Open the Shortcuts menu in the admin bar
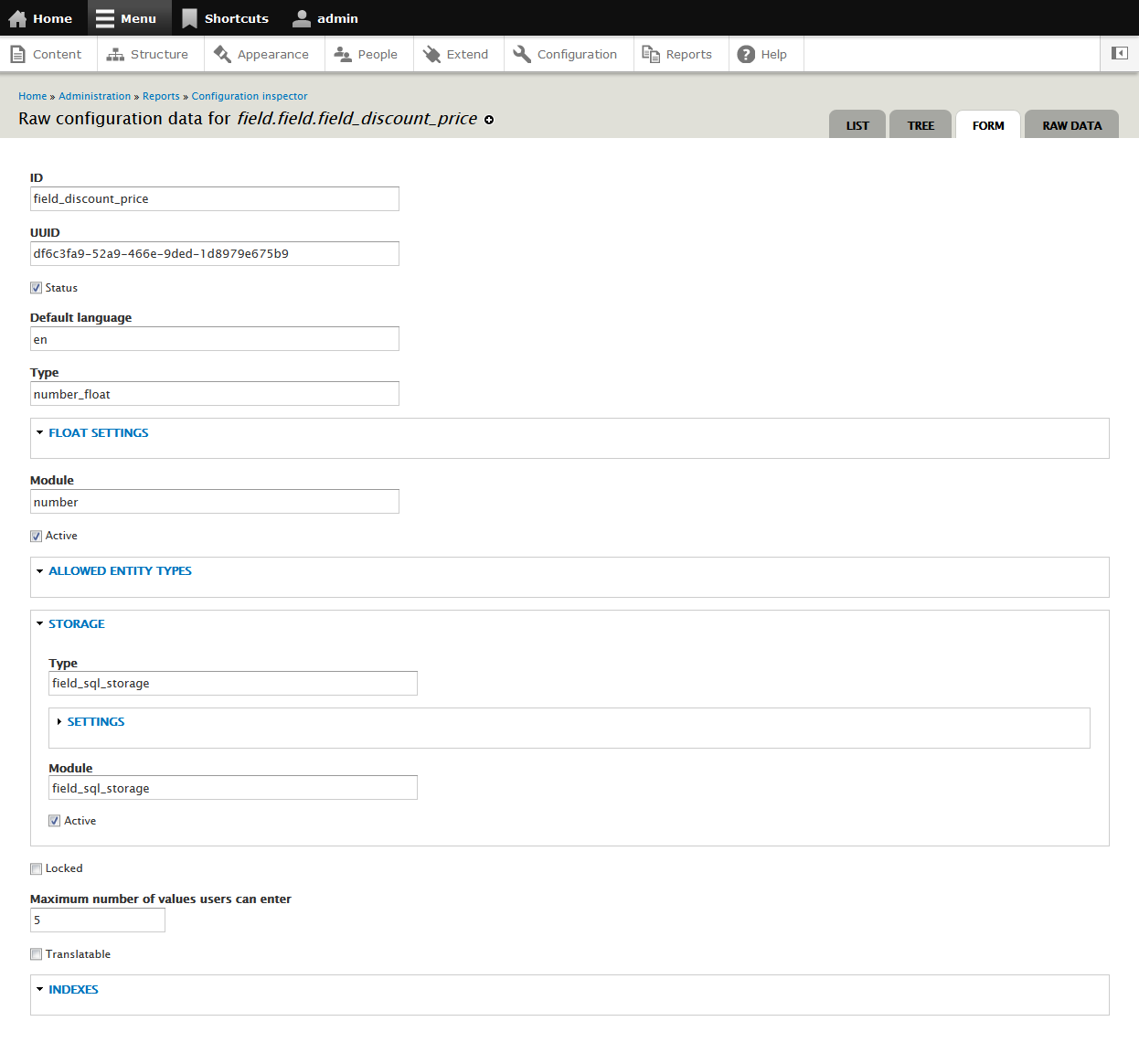The image size is (1139, 1064). [x=225, y=17]
